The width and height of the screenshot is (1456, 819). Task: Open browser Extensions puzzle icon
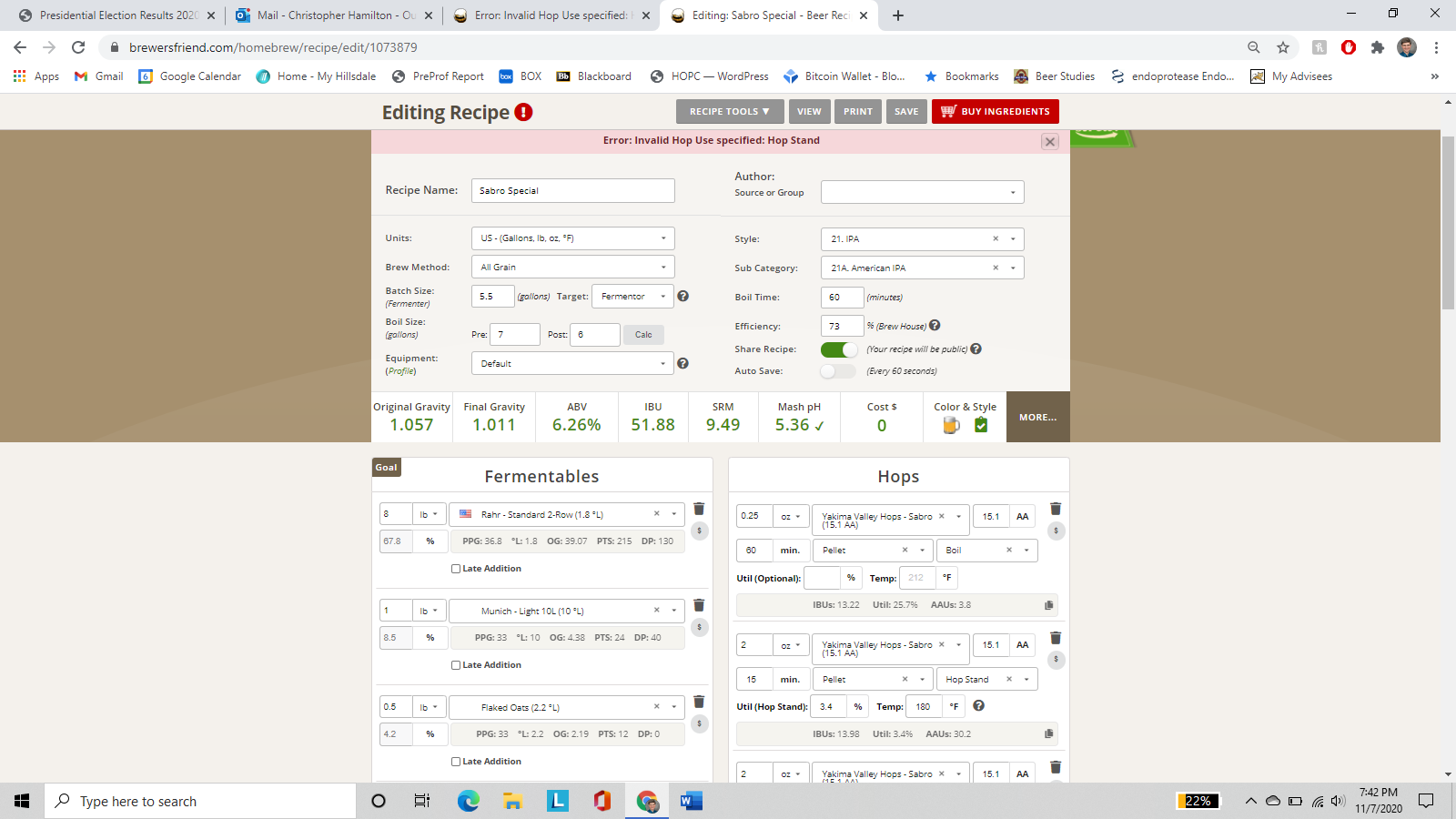pos(1378,47)
